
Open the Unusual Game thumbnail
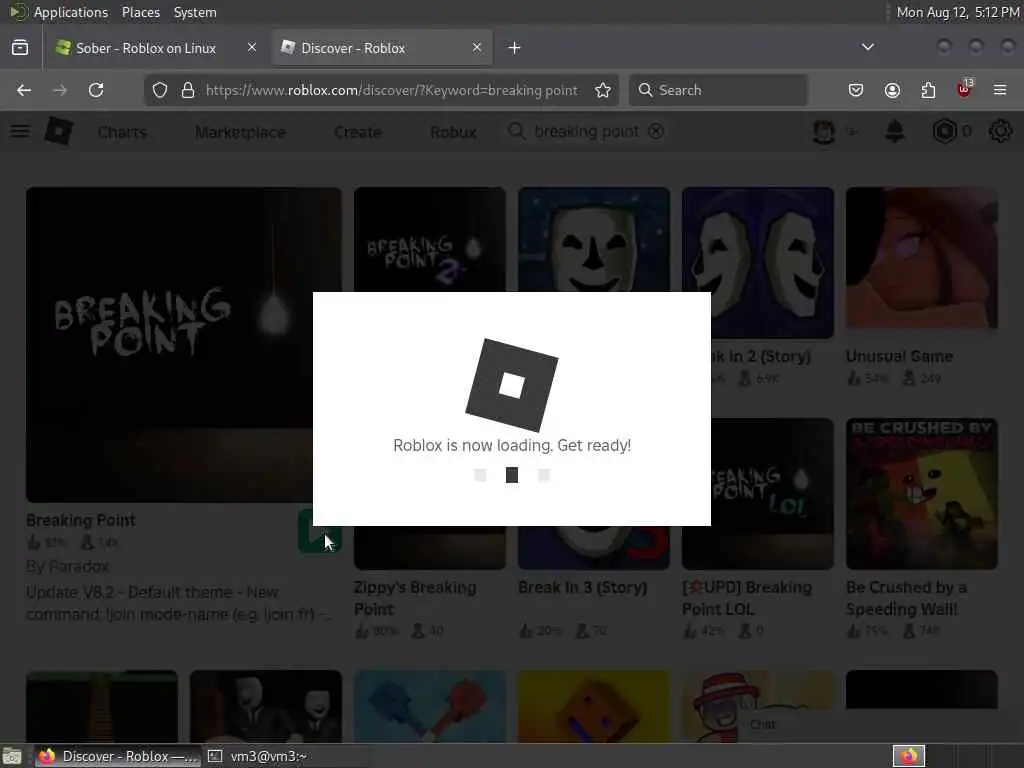tap(921, 258)
